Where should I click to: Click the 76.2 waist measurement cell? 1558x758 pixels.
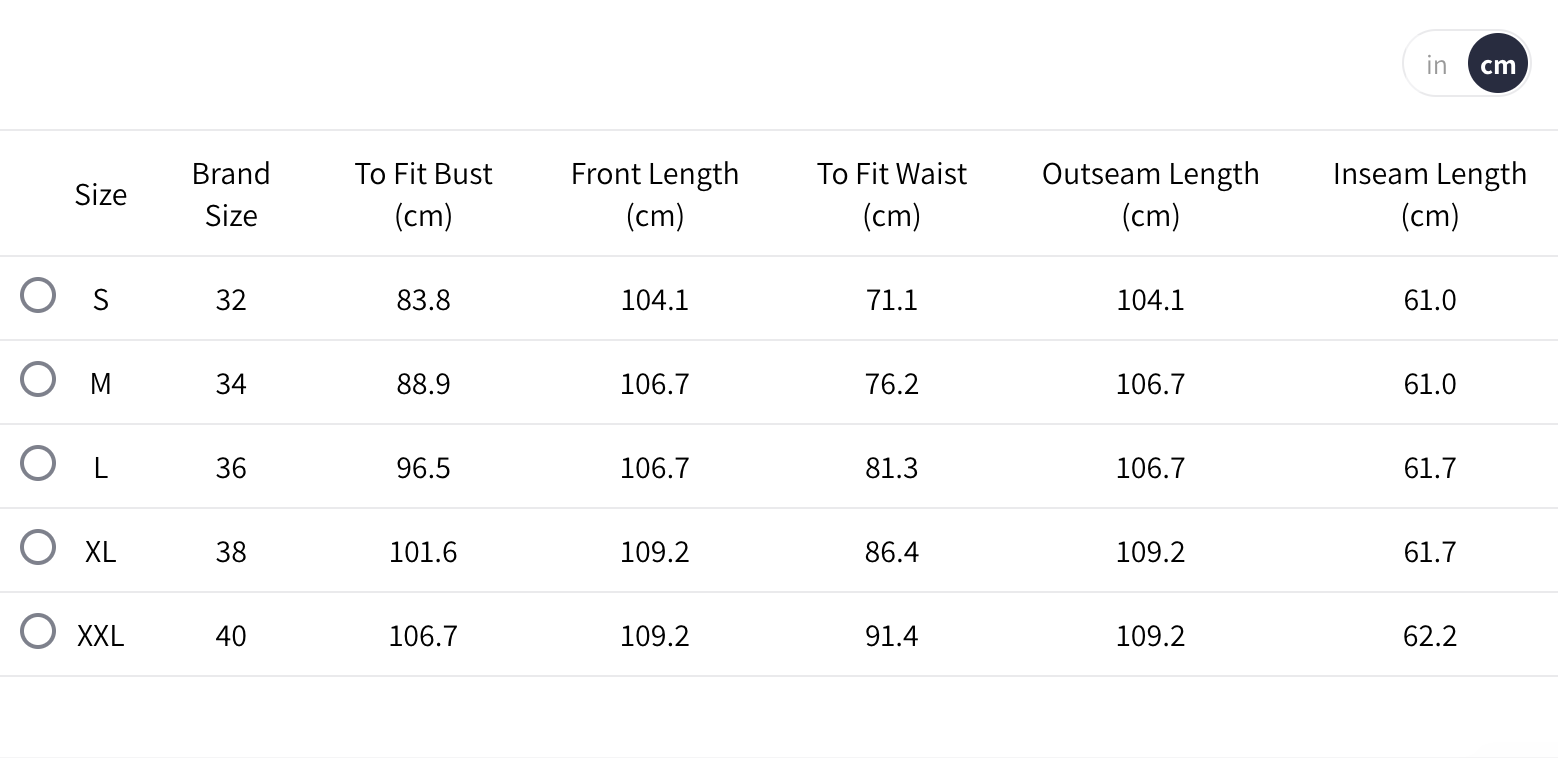891,383
